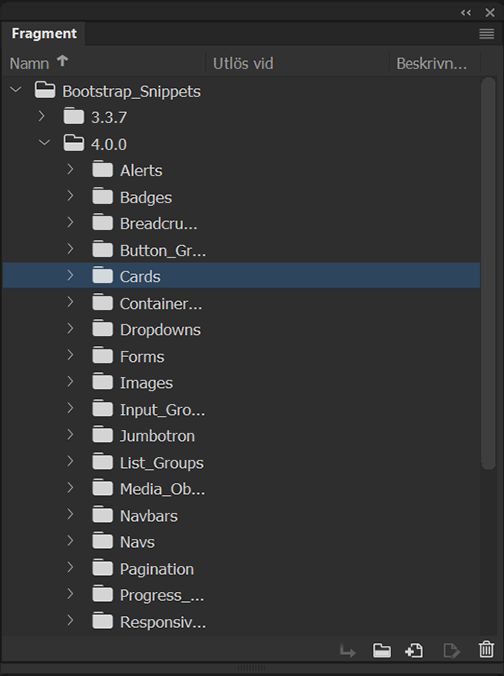Click the 3.3.7 folder icon
Image resolution: width=504 pixels, height=676 pixels.
[x=74, y=116]
